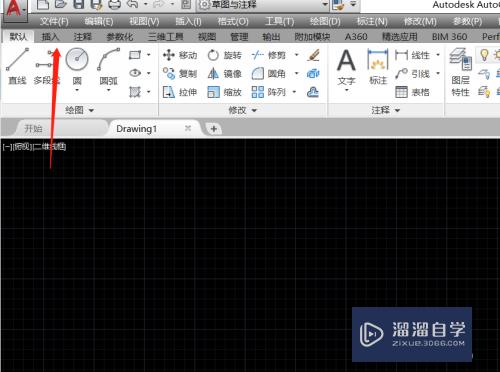This screenshot has width=500, height=372.
Task: Open the 绘图(D) menu
Action: [325, 22]
